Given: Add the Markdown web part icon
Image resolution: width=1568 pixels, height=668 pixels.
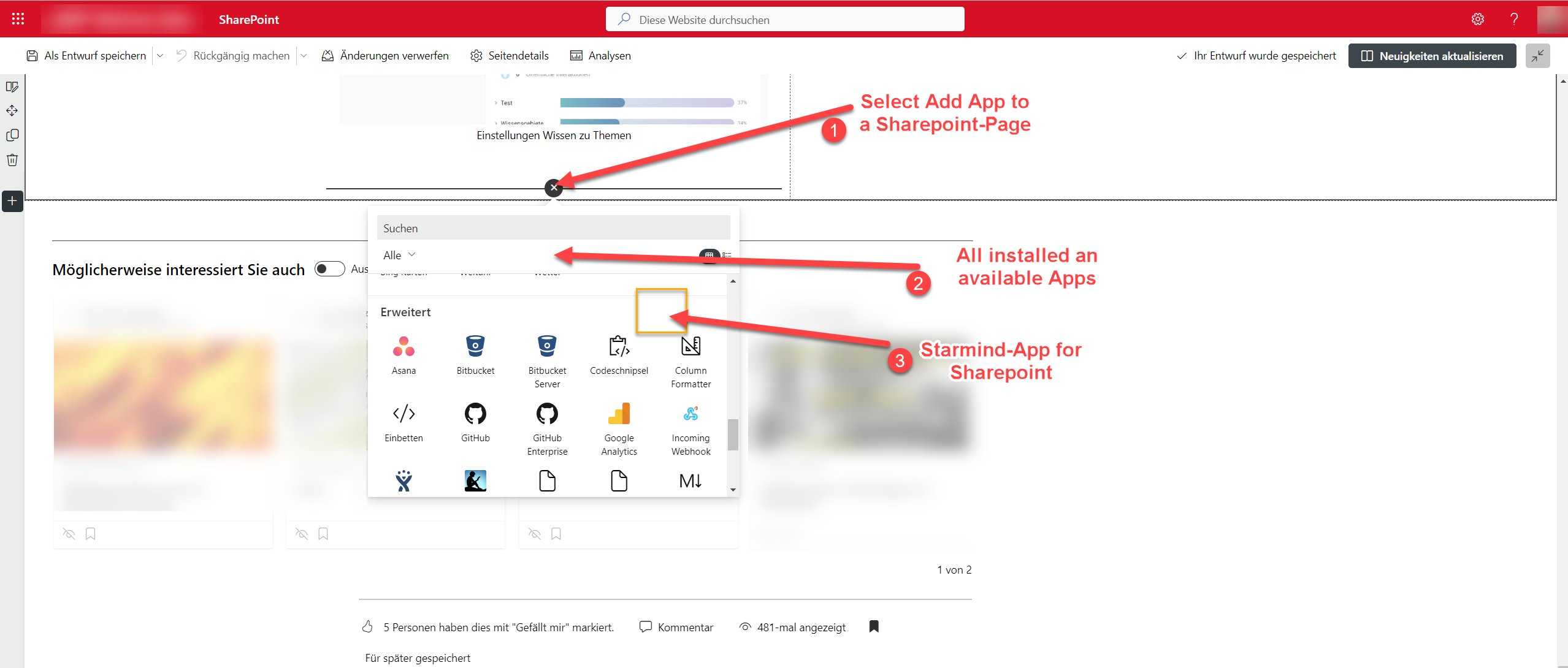Looking at the screenshot, I should [690, 481].
